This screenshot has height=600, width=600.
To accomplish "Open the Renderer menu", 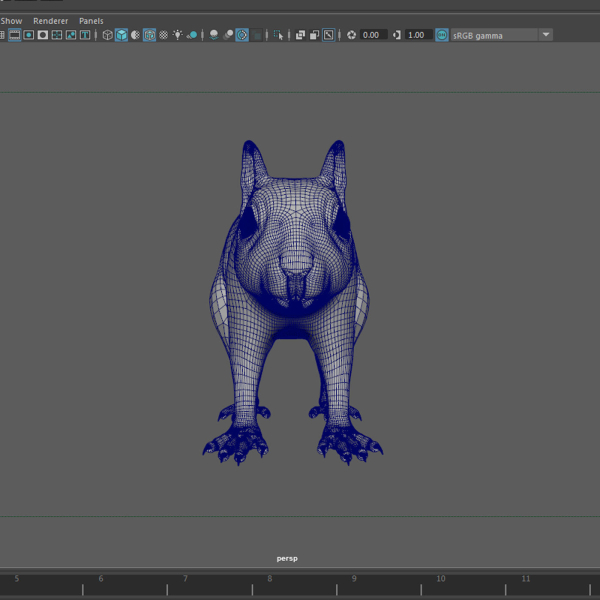I will (x=51, y=21).
